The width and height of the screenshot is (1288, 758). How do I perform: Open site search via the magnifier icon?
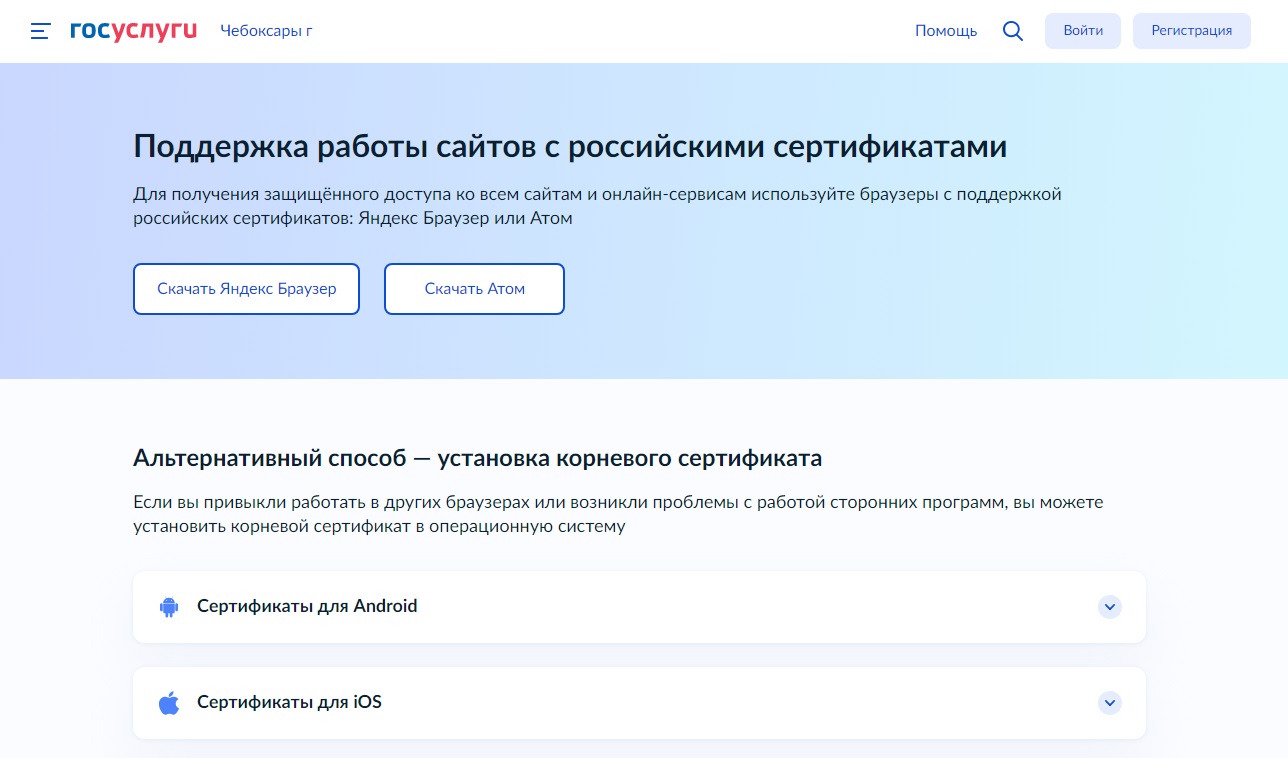click(1013, 31)
